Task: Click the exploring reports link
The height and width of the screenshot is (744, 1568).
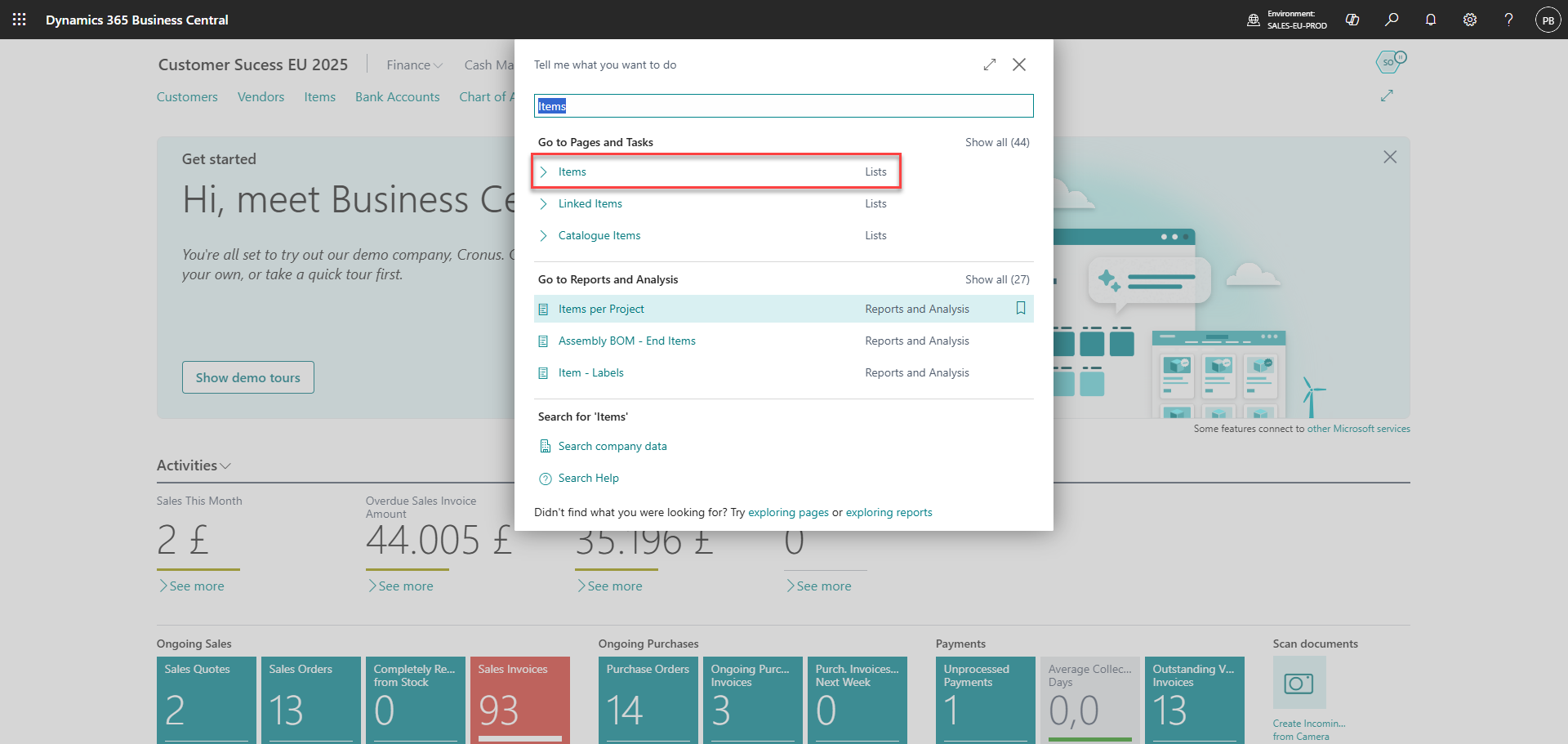Action: point(889,512)
